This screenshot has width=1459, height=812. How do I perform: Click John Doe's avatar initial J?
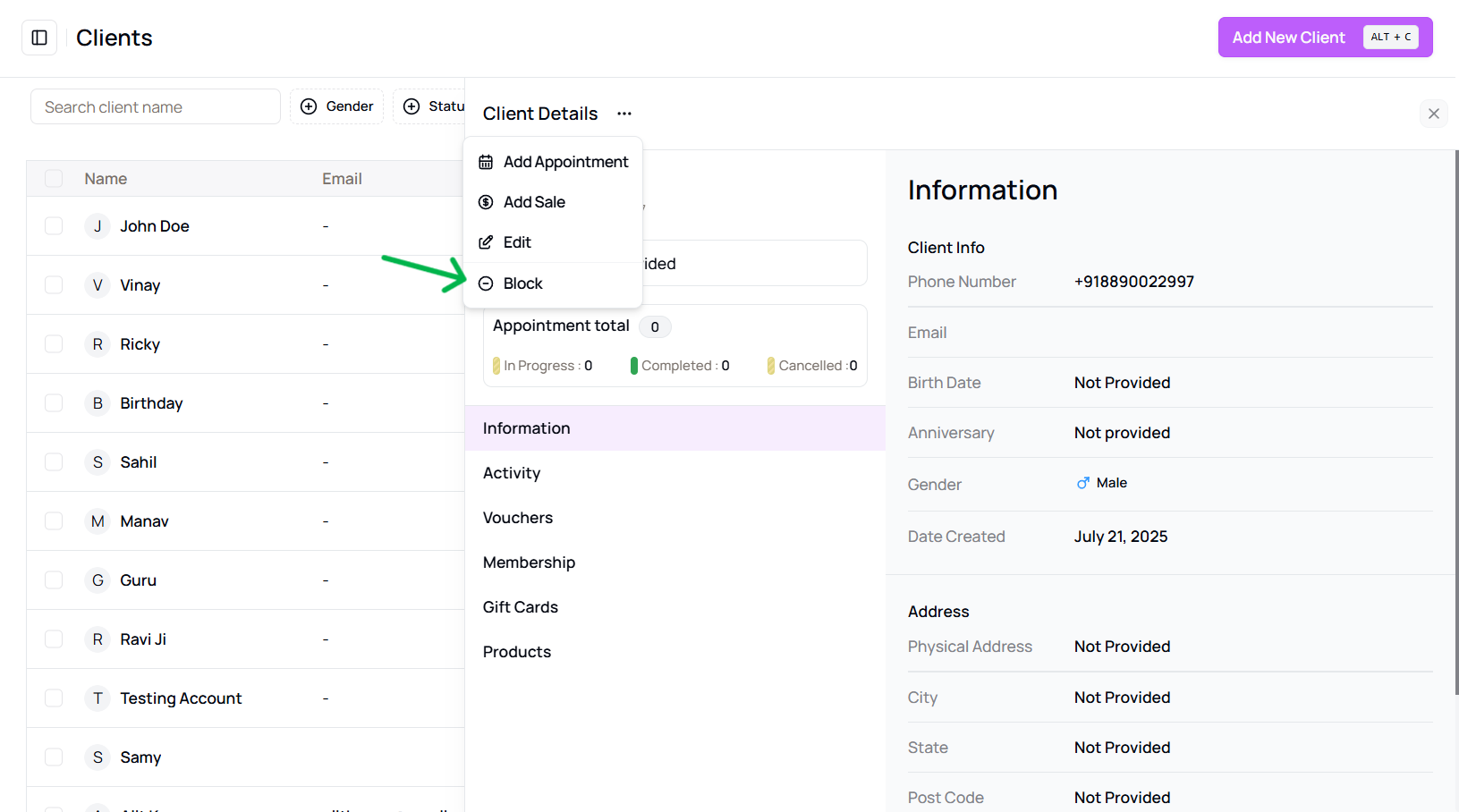click(98, 226)
